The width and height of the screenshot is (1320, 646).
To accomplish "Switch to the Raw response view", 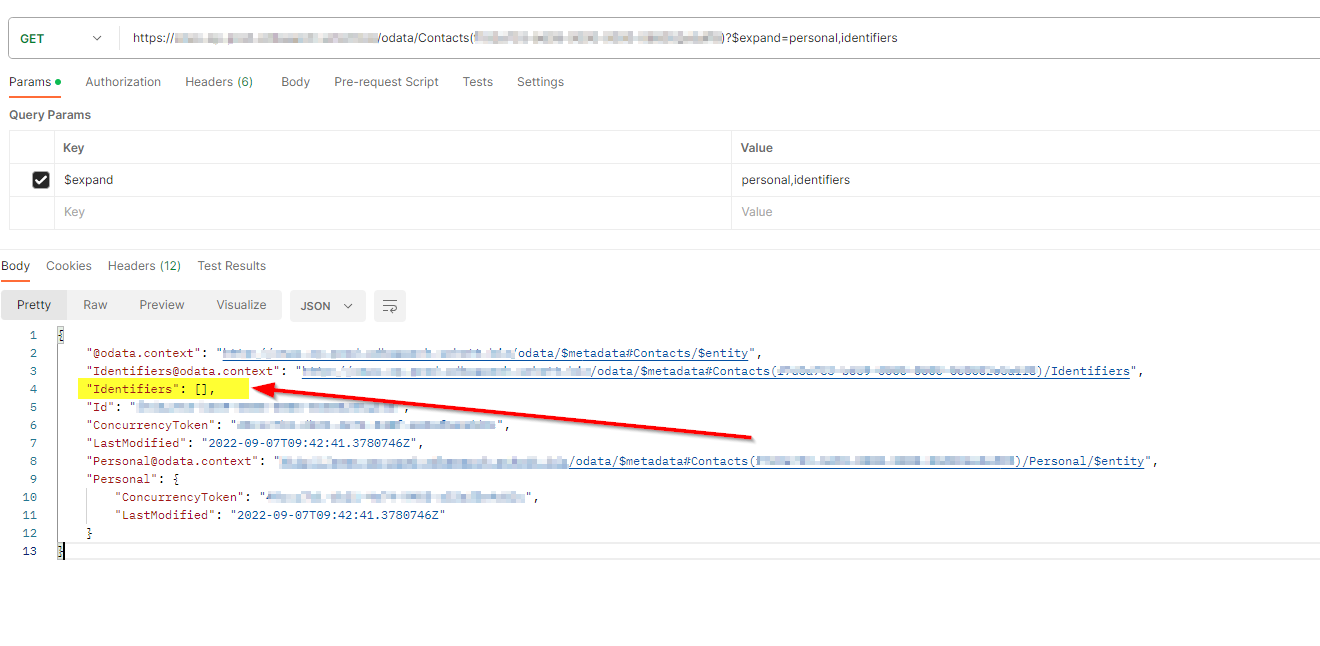I will (94, 304).
